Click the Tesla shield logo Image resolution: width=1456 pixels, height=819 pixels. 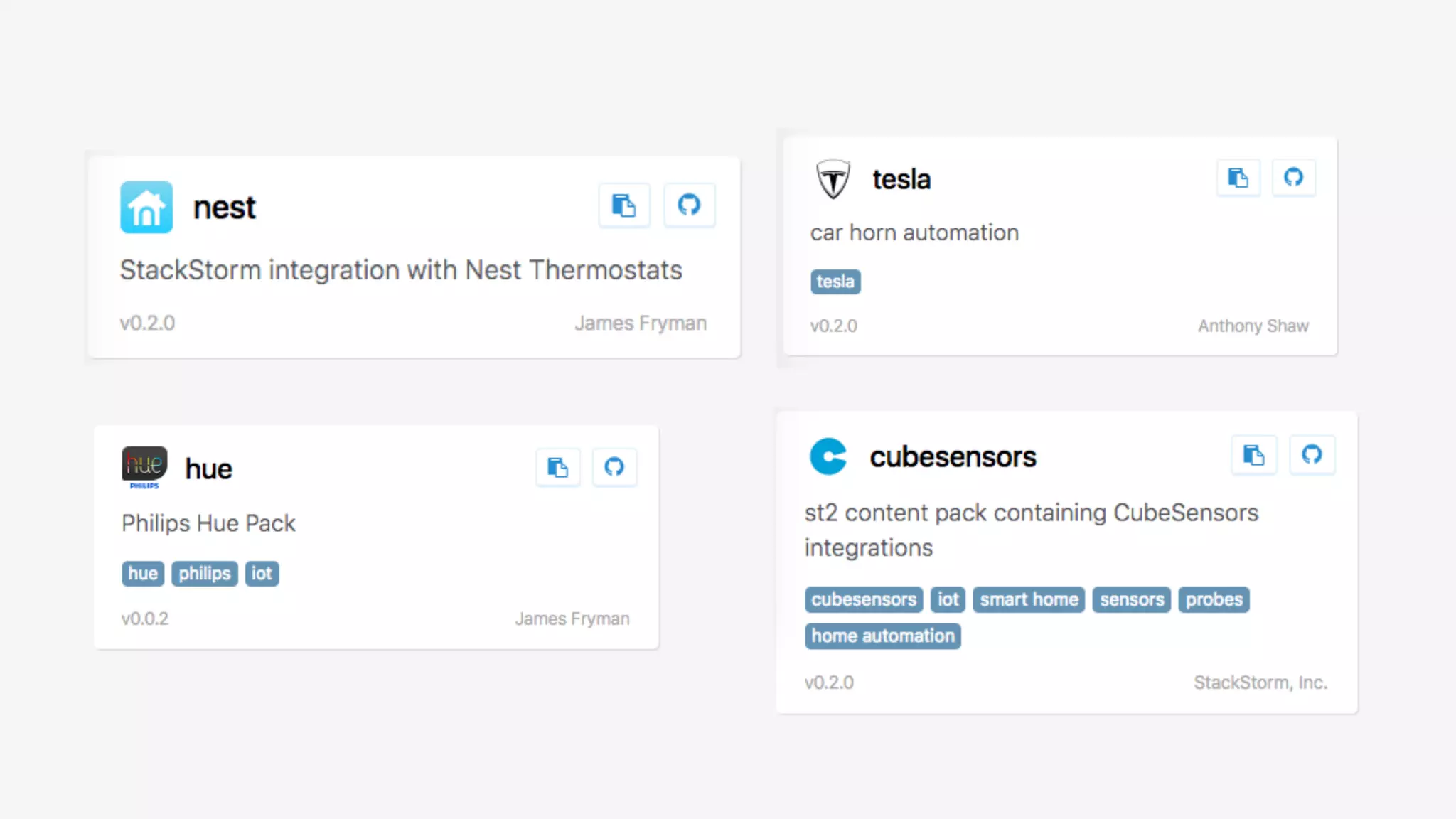[x=833, y=179]
